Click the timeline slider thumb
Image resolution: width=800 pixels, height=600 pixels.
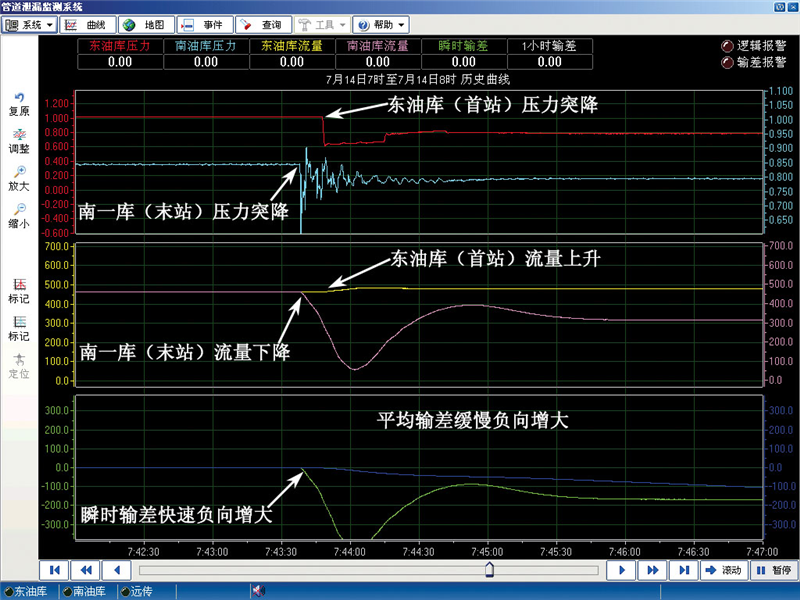[489, 570]
